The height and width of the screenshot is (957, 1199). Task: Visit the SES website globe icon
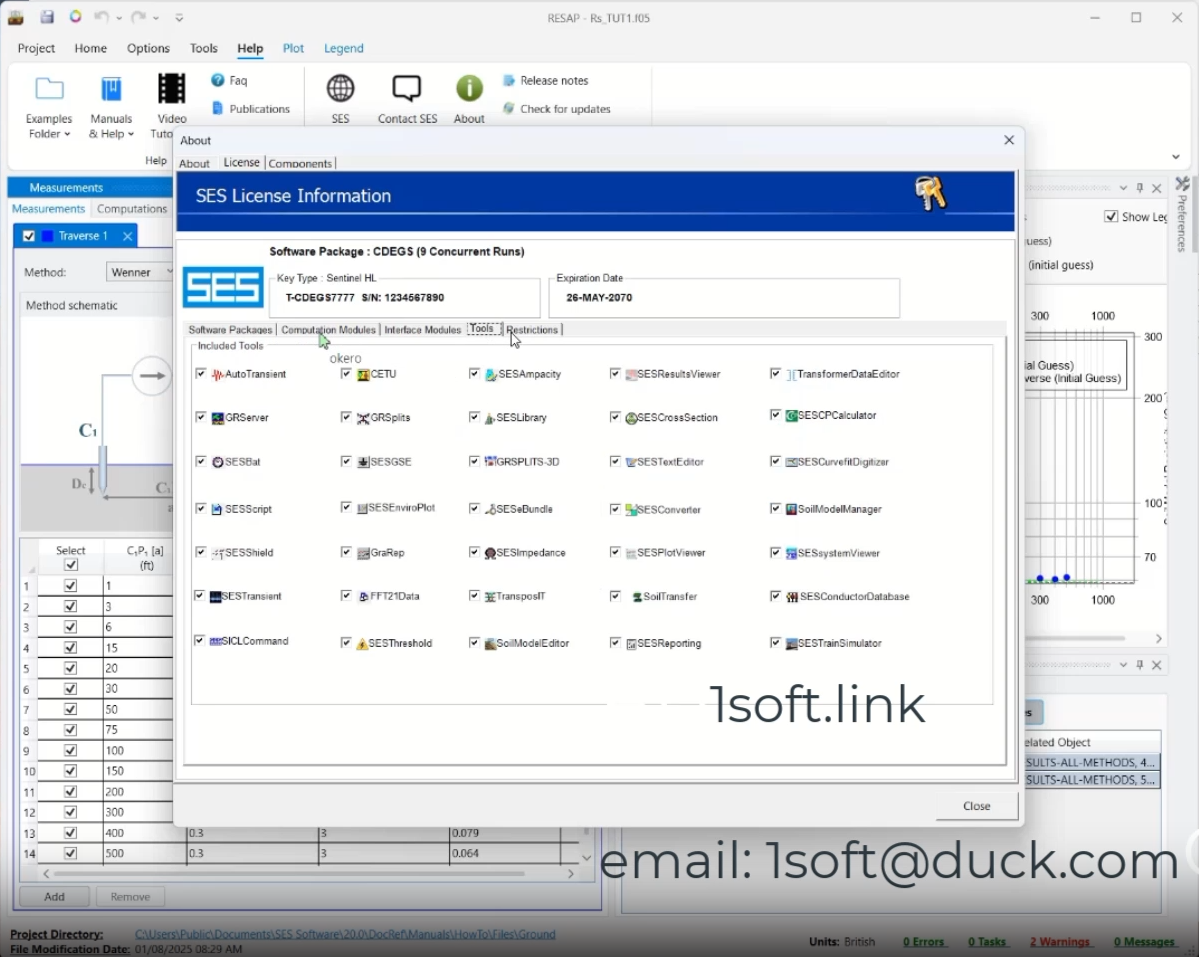pyautogui.click(x=340, y=89)
